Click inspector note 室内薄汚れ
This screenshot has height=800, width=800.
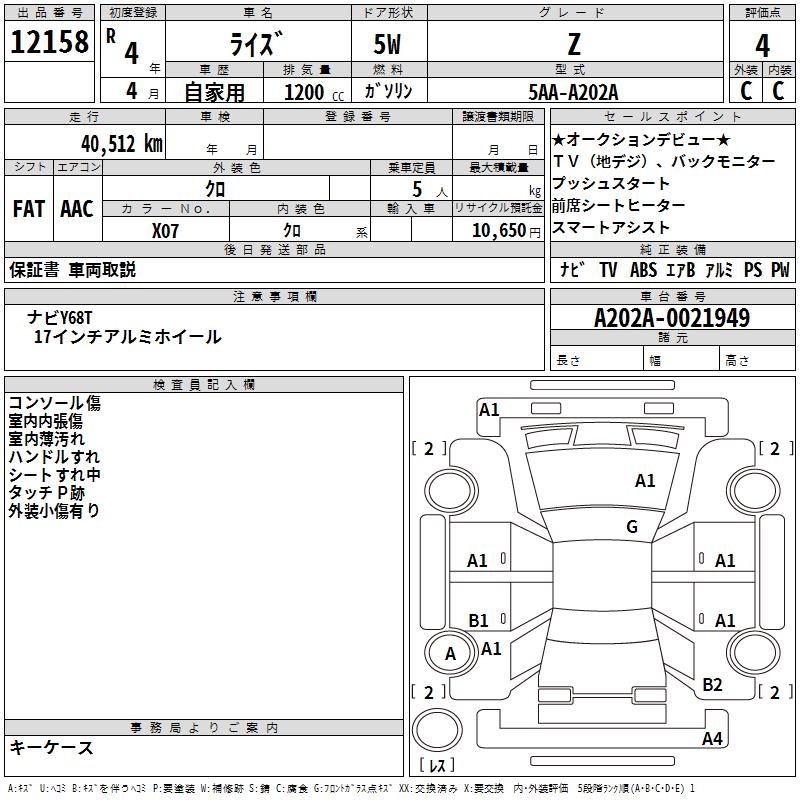[x=46, y=439]
